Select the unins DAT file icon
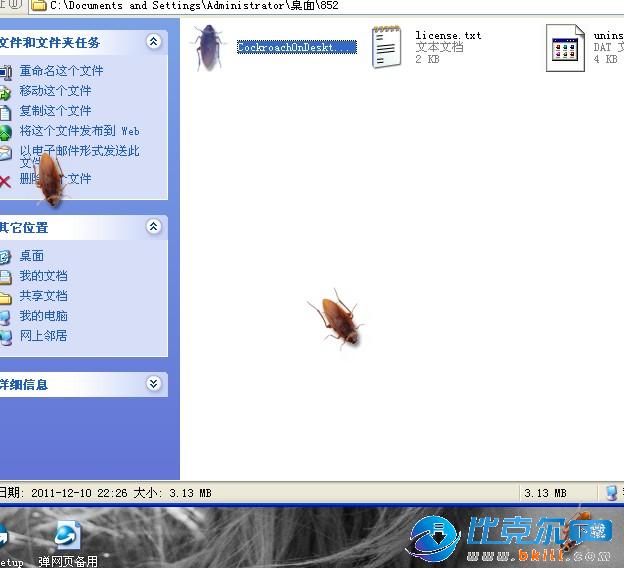Image resolution: width=624 pixels, height=568 pixels. pyautogui.click(x=565, y=47)
